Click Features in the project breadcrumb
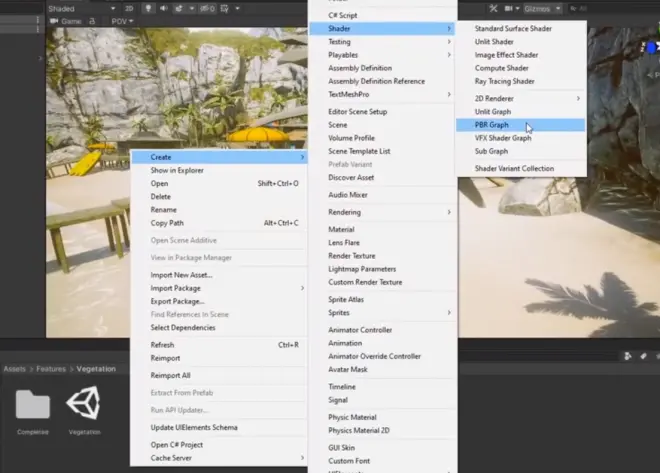 point(51,369)
